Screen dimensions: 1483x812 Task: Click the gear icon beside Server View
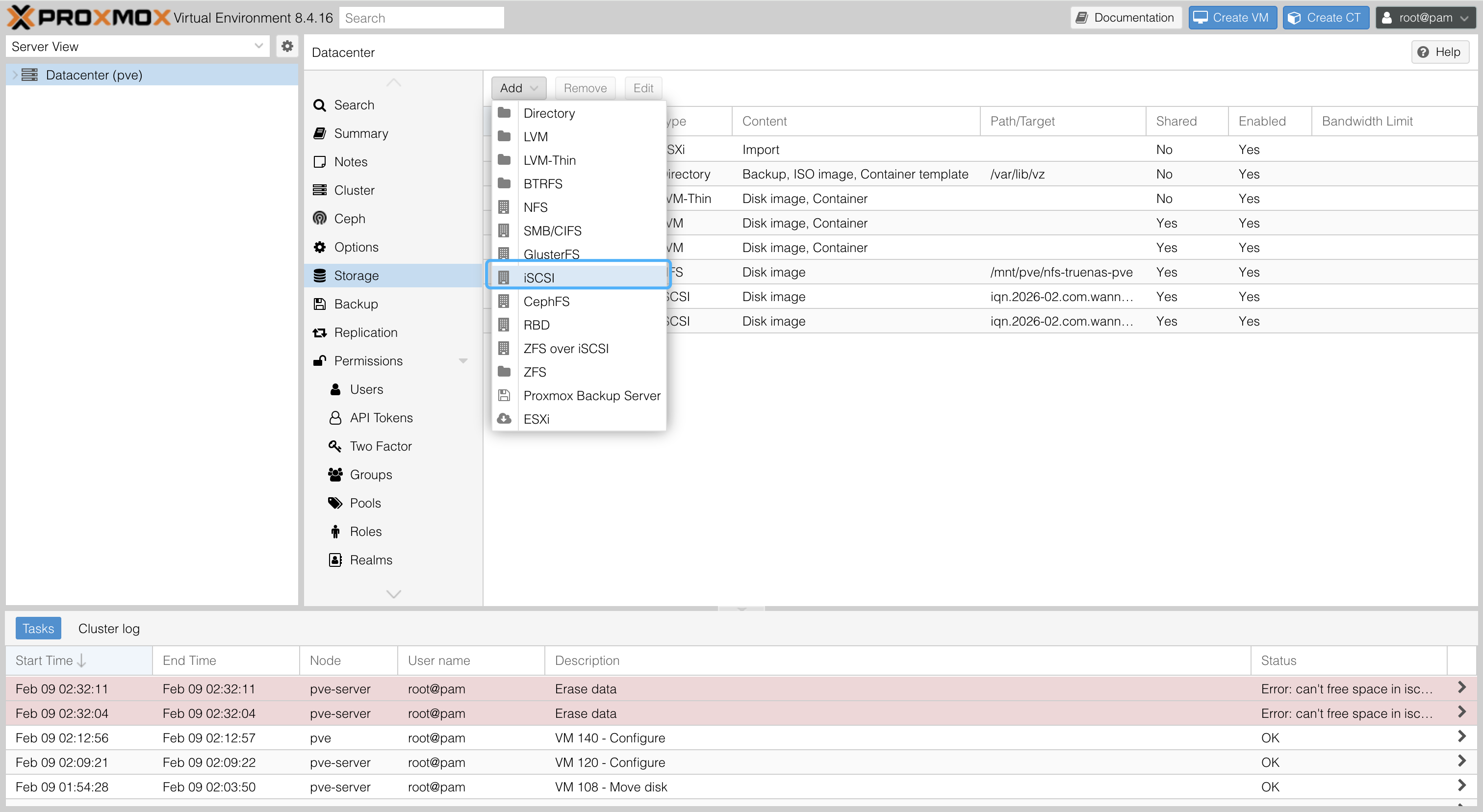click(287, 46)
